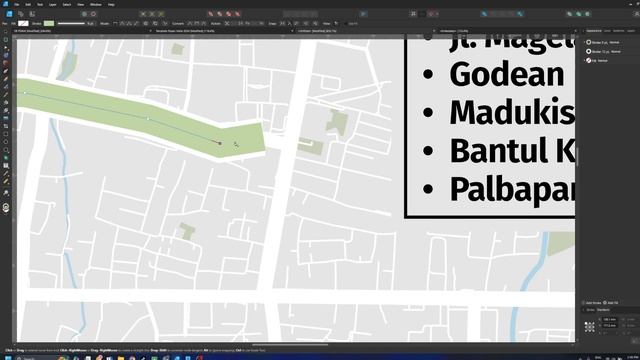The width and height of the screenshot is (640, 360).
Task: Click the red end node of pen path
Action: tap(220, 143)
